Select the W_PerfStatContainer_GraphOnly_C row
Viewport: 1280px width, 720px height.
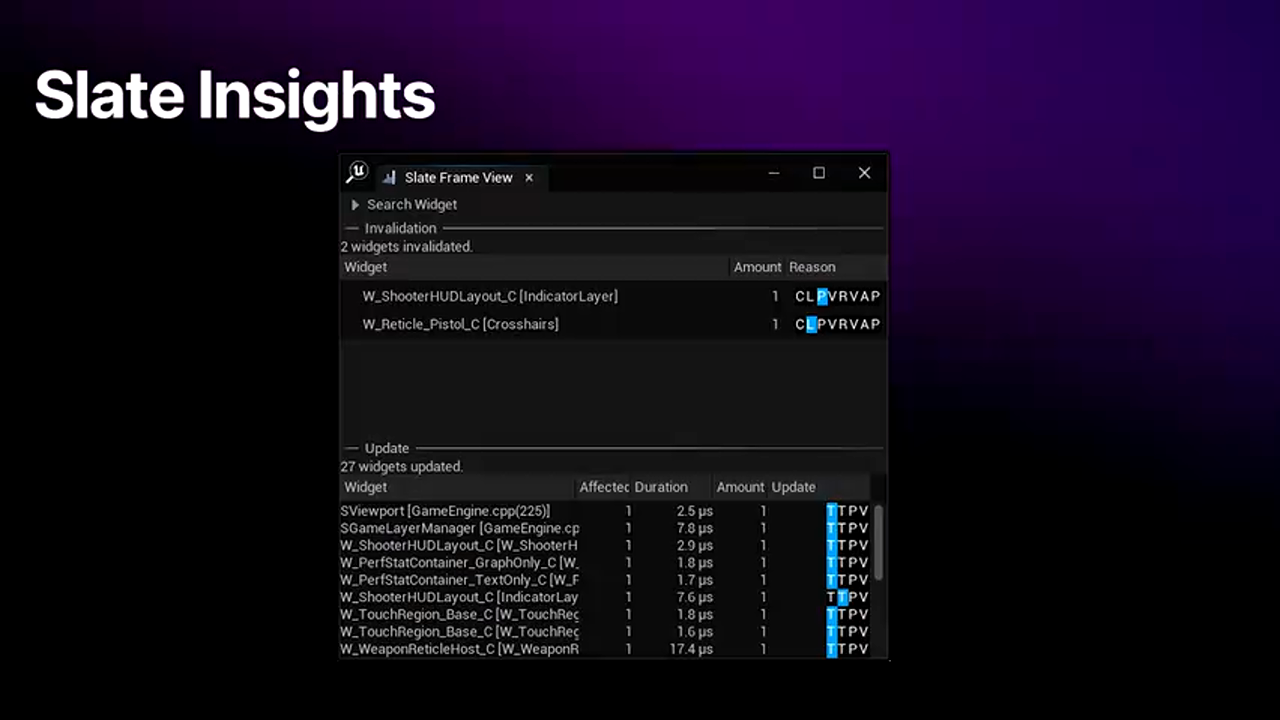click(x=459, y=563)
